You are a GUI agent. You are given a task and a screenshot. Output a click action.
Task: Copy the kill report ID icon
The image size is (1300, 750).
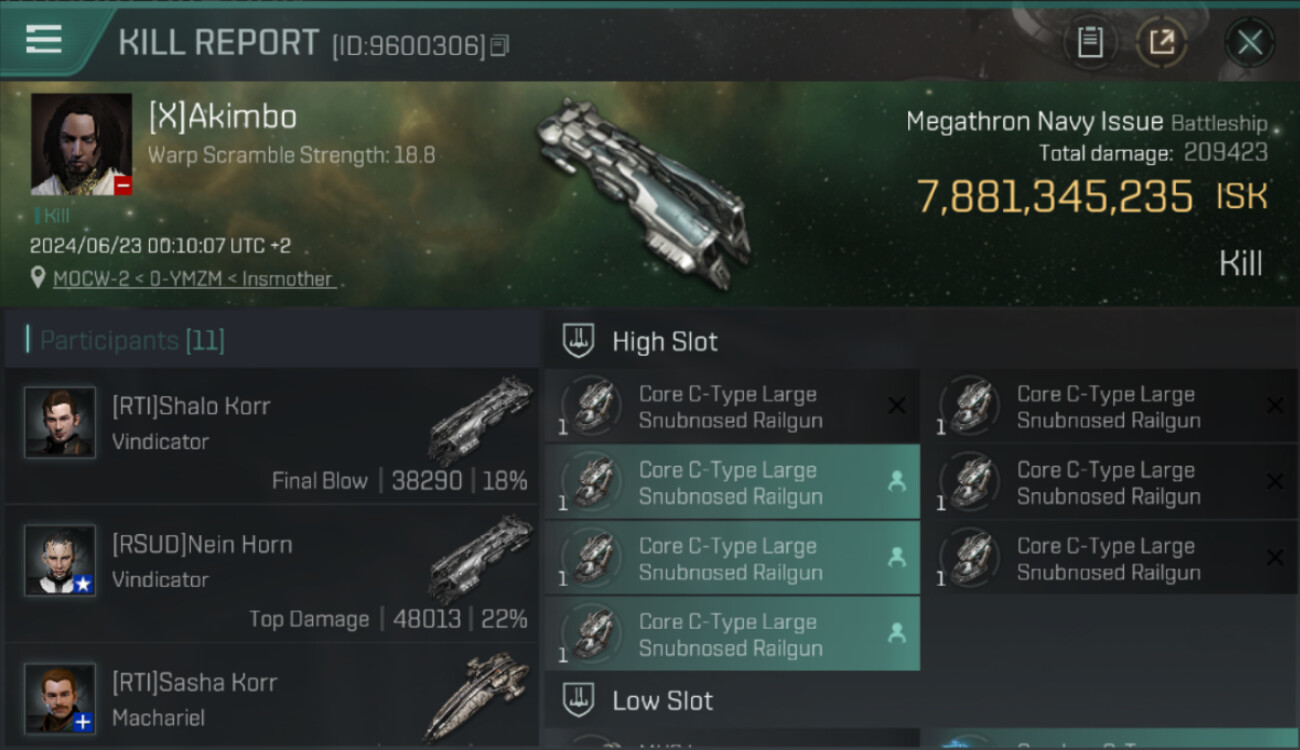500,45
